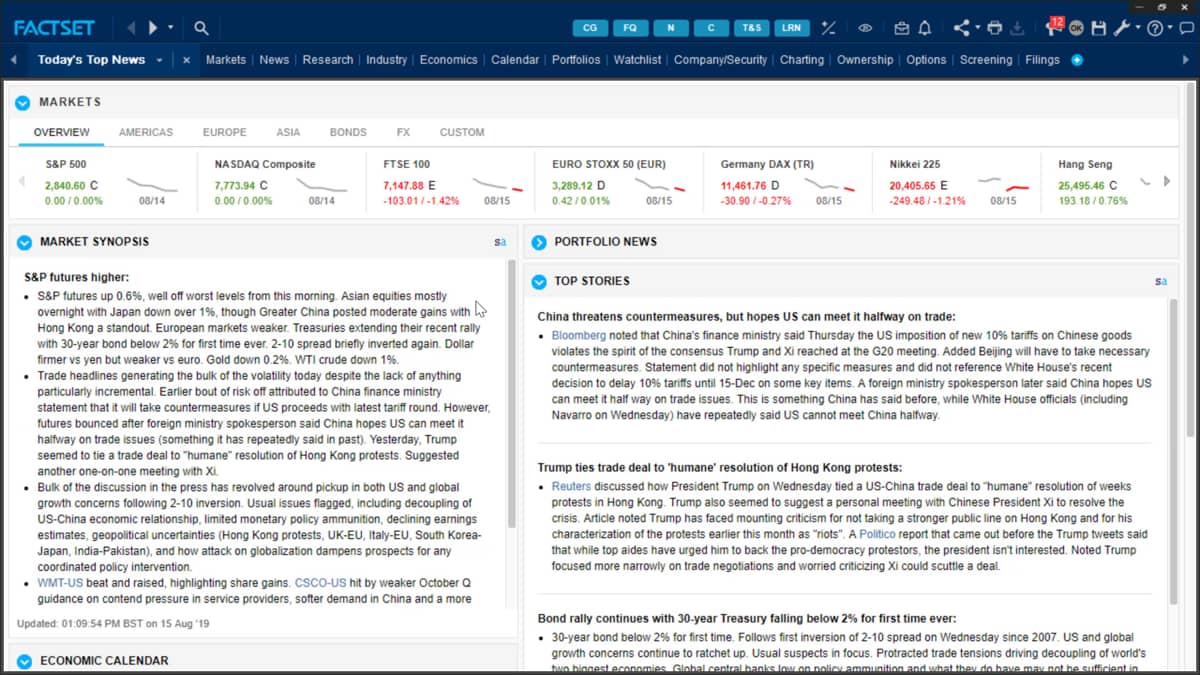Open the Economics menu tab
This screenshot has width=1200, height=675.
[449, 60]
